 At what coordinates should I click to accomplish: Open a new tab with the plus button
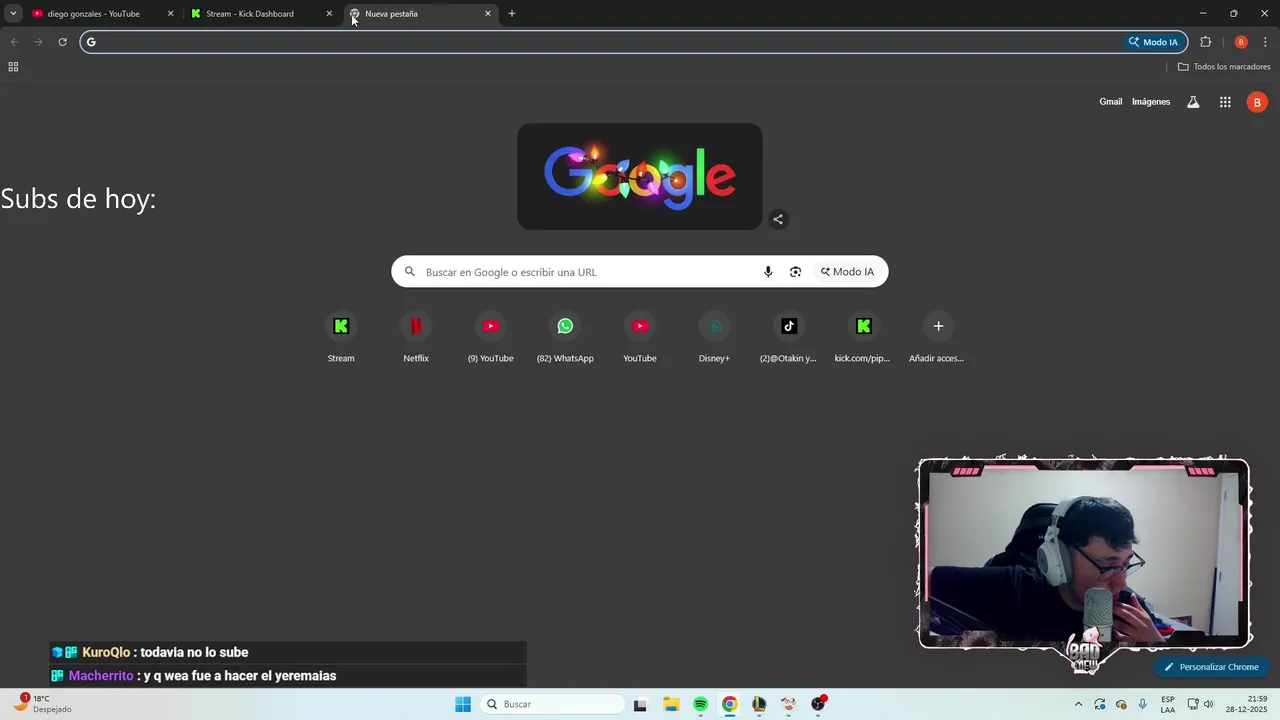[512, 14]
